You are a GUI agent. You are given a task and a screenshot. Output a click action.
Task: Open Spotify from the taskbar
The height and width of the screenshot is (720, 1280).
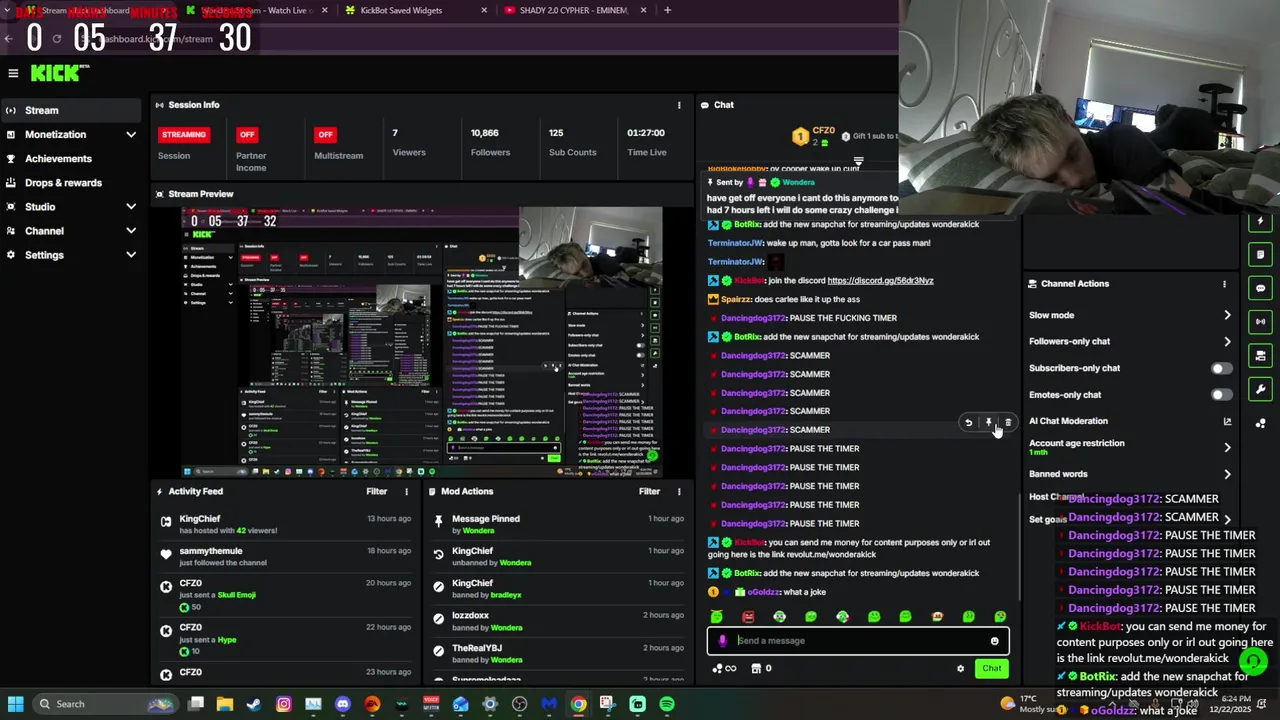pos(667,704)
